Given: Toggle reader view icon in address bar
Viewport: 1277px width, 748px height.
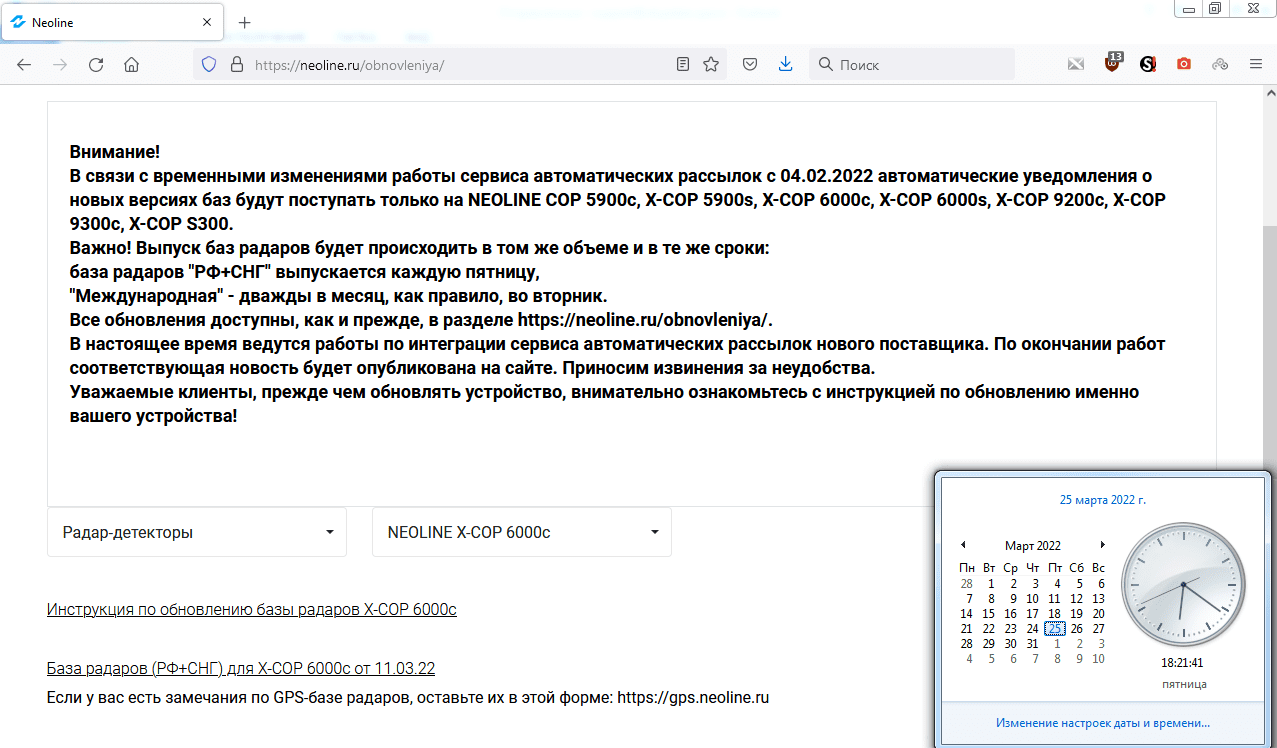Looking at the screenshot, I should click(x=683, y=64).
